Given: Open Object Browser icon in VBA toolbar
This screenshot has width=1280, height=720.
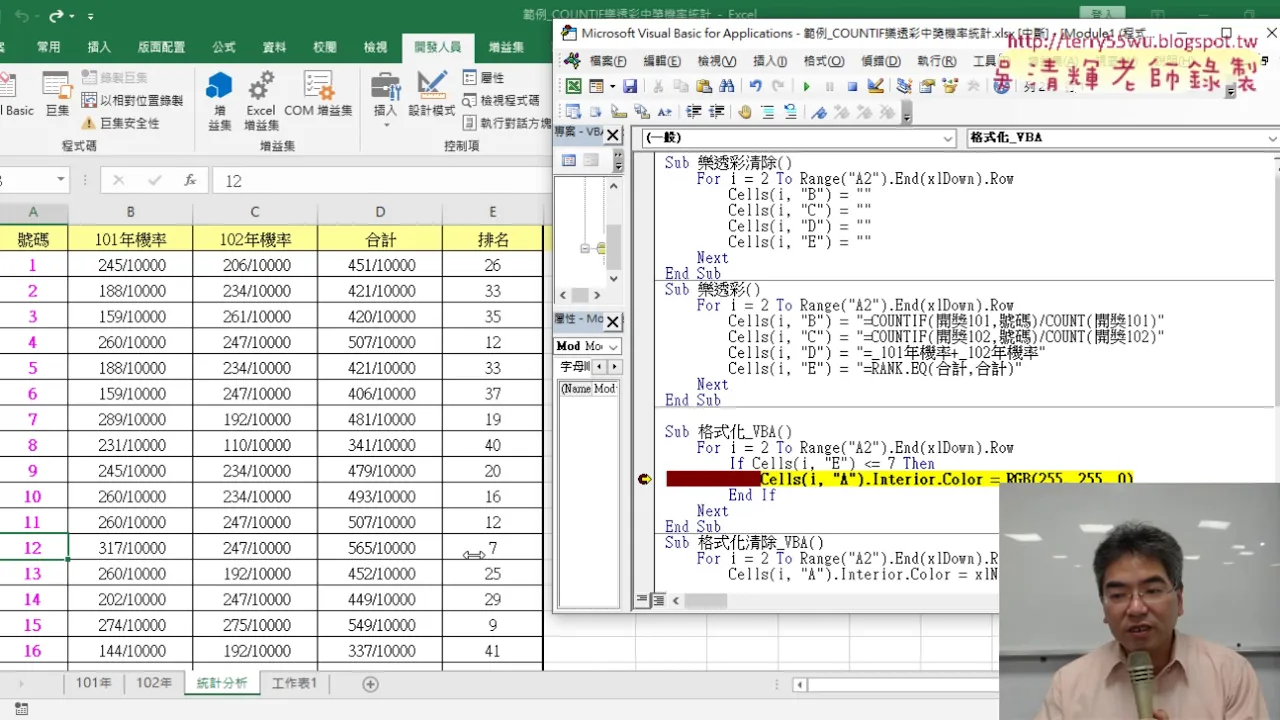Looking at the screenshot, I should coord(949,86).
